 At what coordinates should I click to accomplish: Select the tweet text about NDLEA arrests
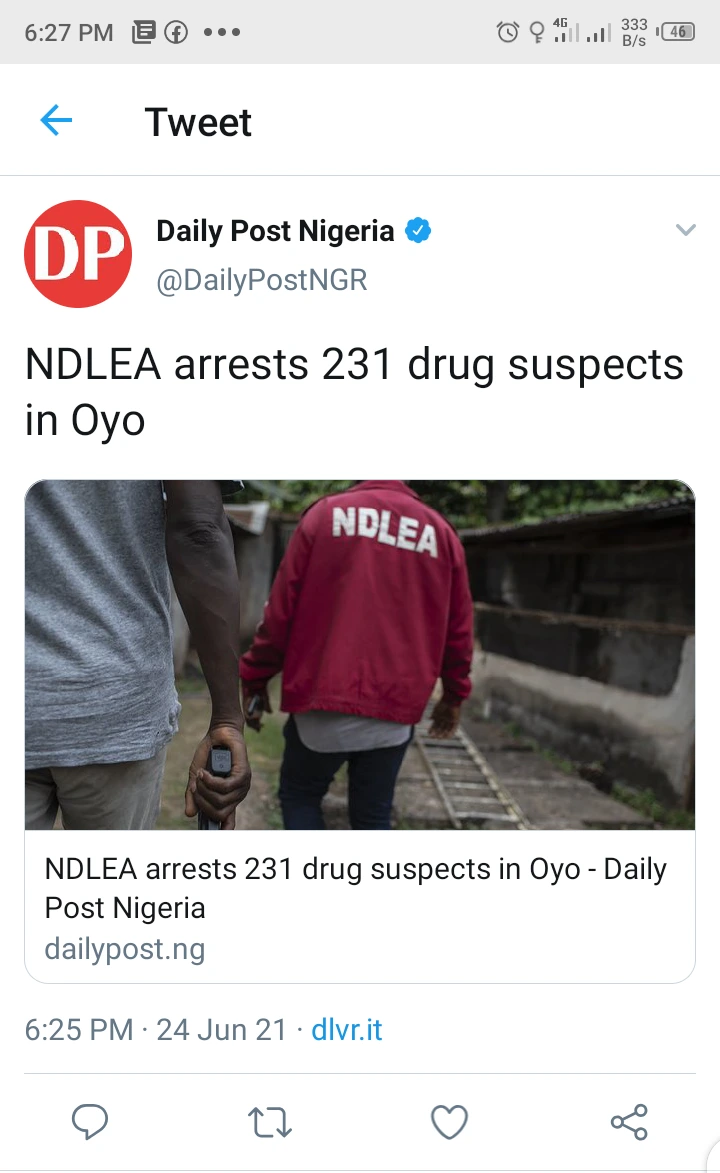[354, 392]
